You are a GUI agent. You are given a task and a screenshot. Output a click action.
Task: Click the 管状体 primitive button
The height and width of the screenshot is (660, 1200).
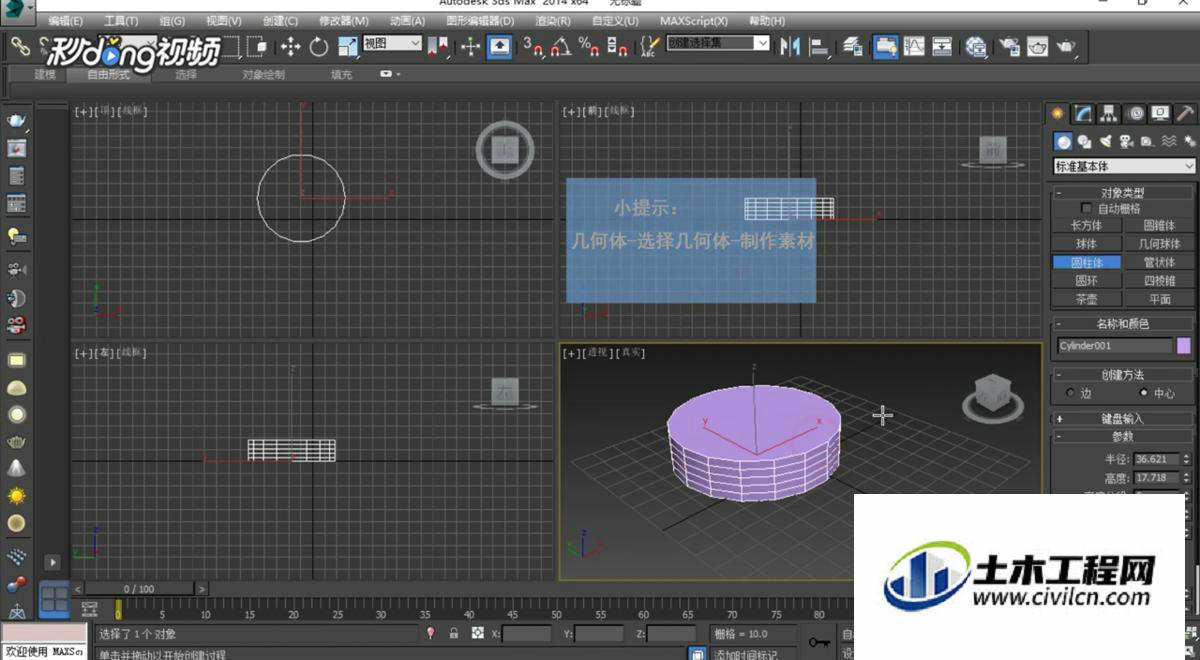point(1159,263)
